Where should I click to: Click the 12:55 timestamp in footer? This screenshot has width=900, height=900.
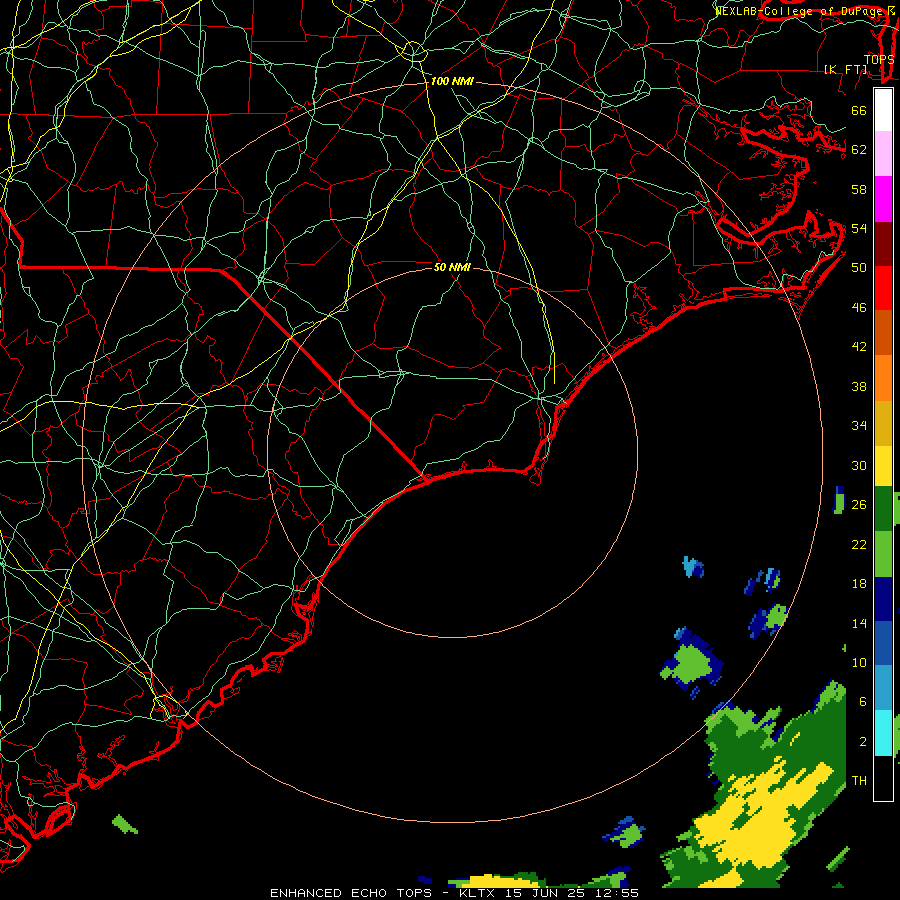pyautogui.click(x=616, y=893)
